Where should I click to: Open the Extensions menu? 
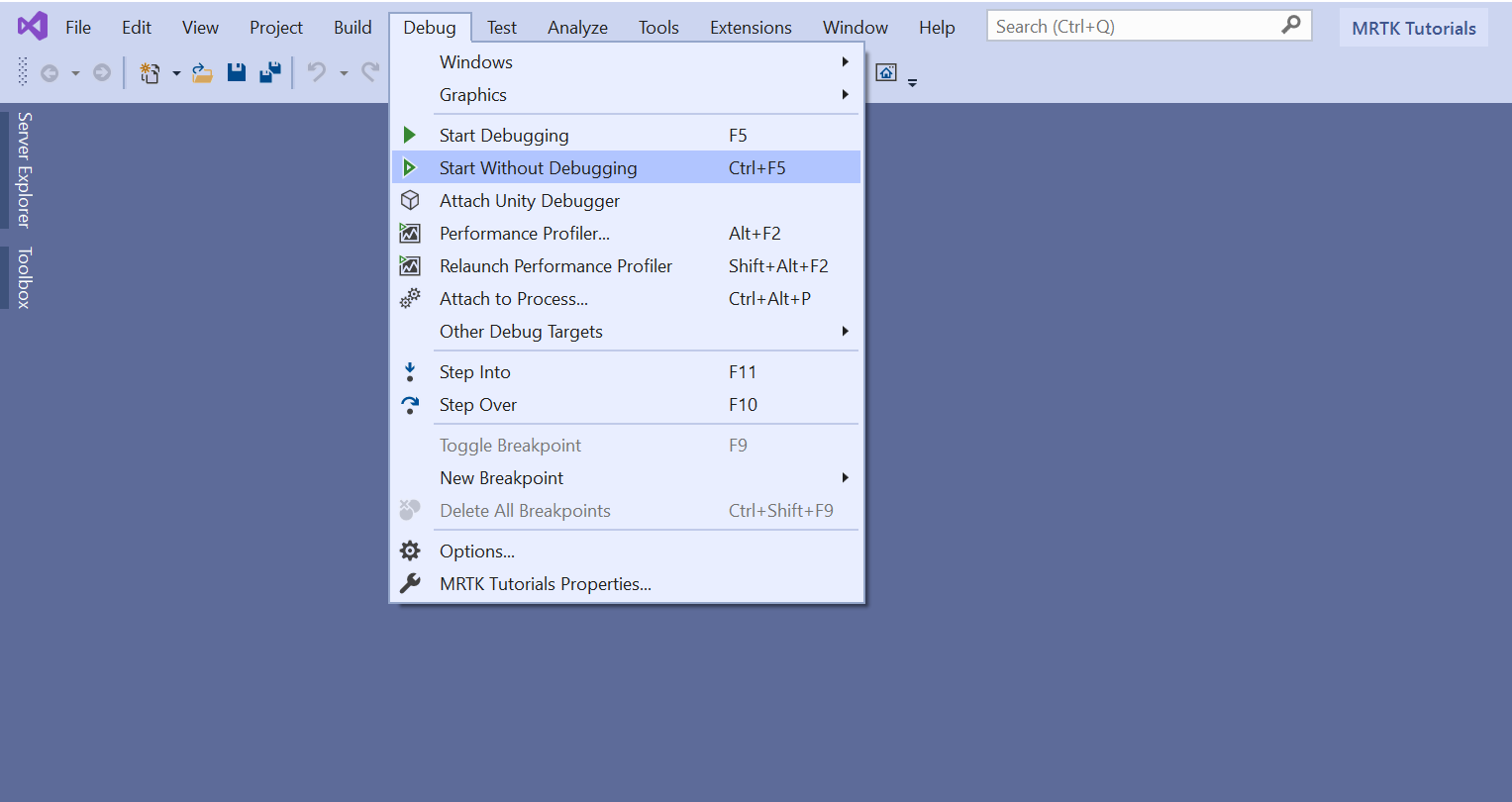[751, 28]
